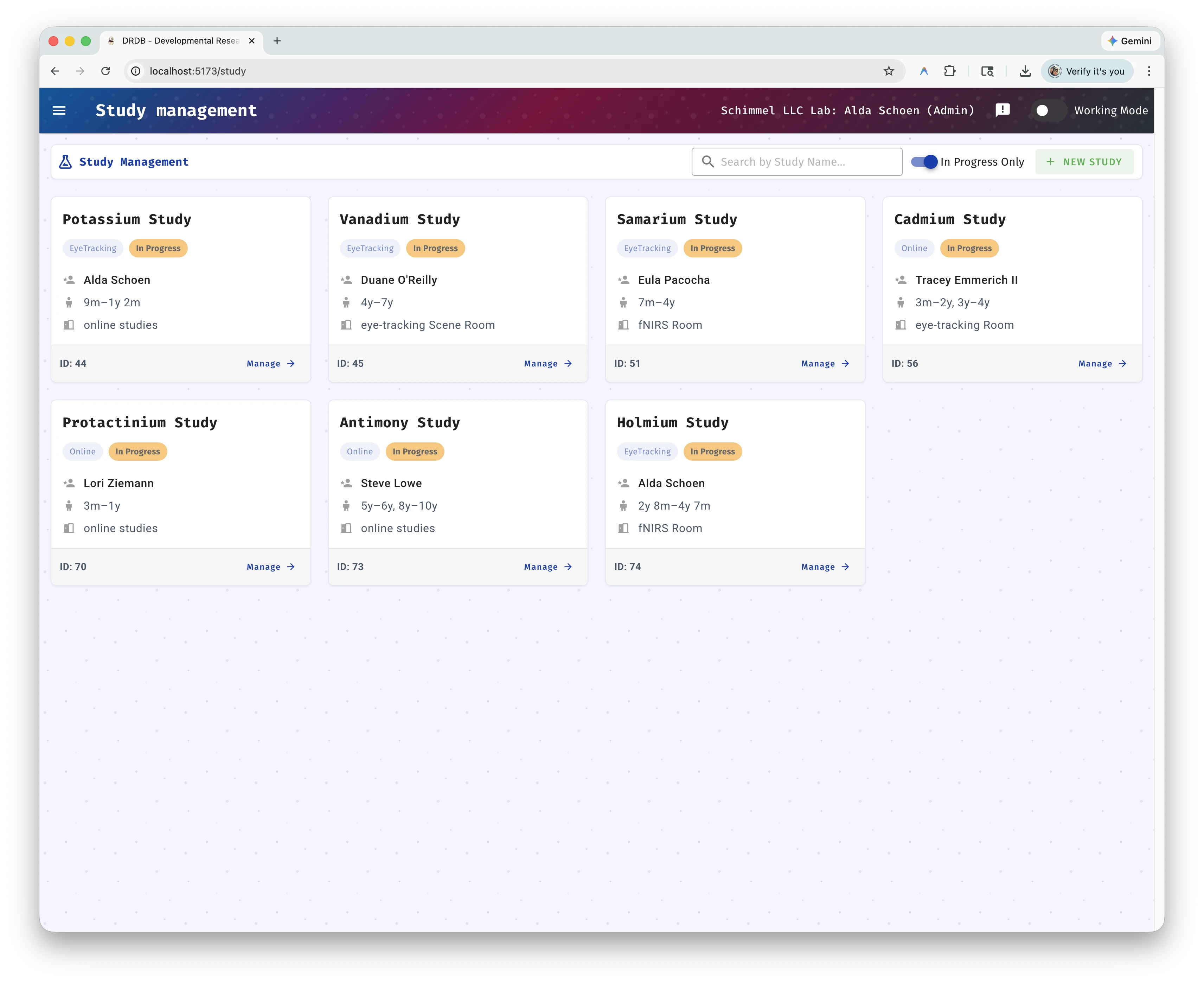This screenshot has width=1204, height=984.
Task: Go back in browser history
Action: coord(55,71)
